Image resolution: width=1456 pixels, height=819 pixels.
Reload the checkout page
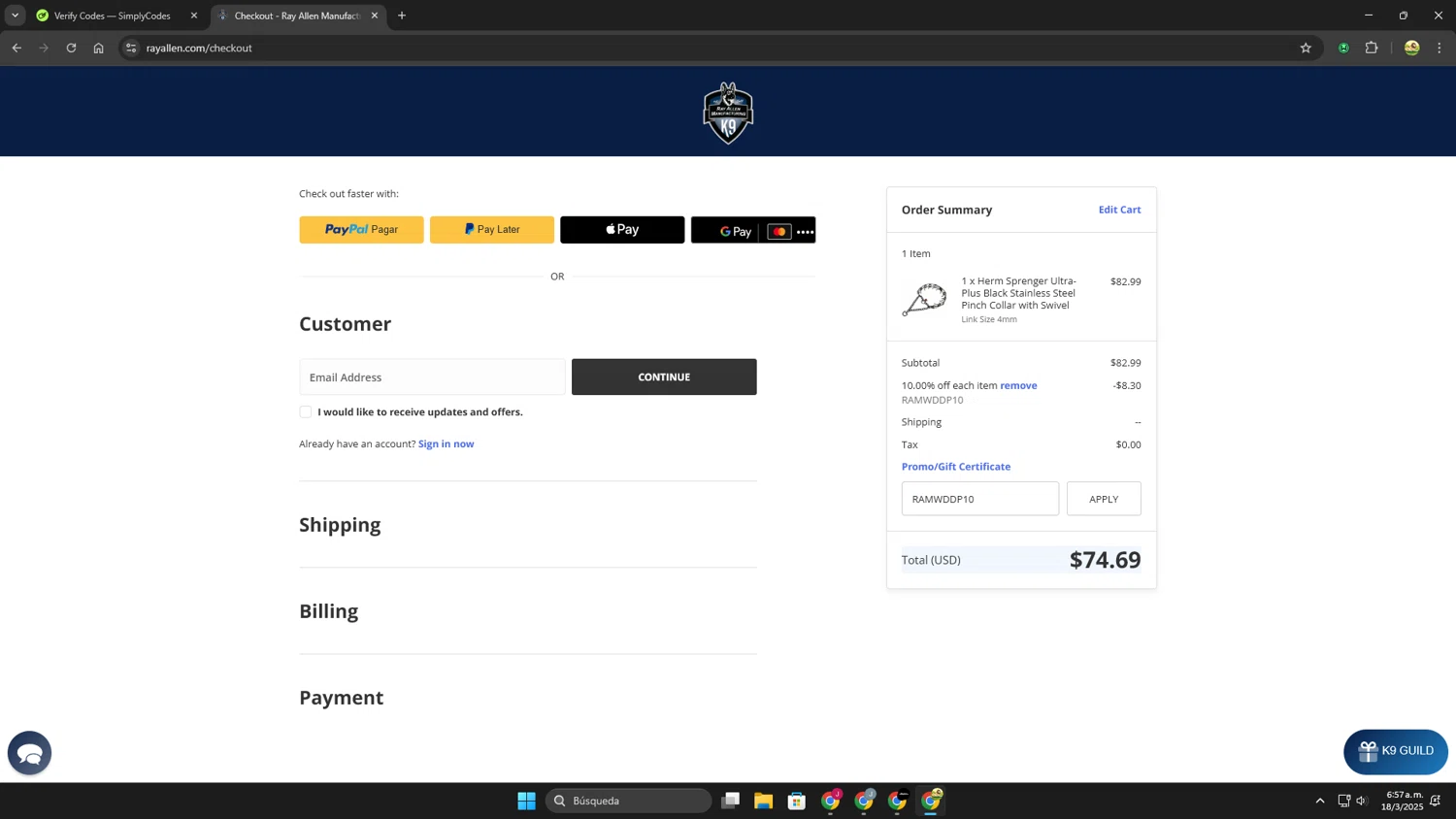71,48
